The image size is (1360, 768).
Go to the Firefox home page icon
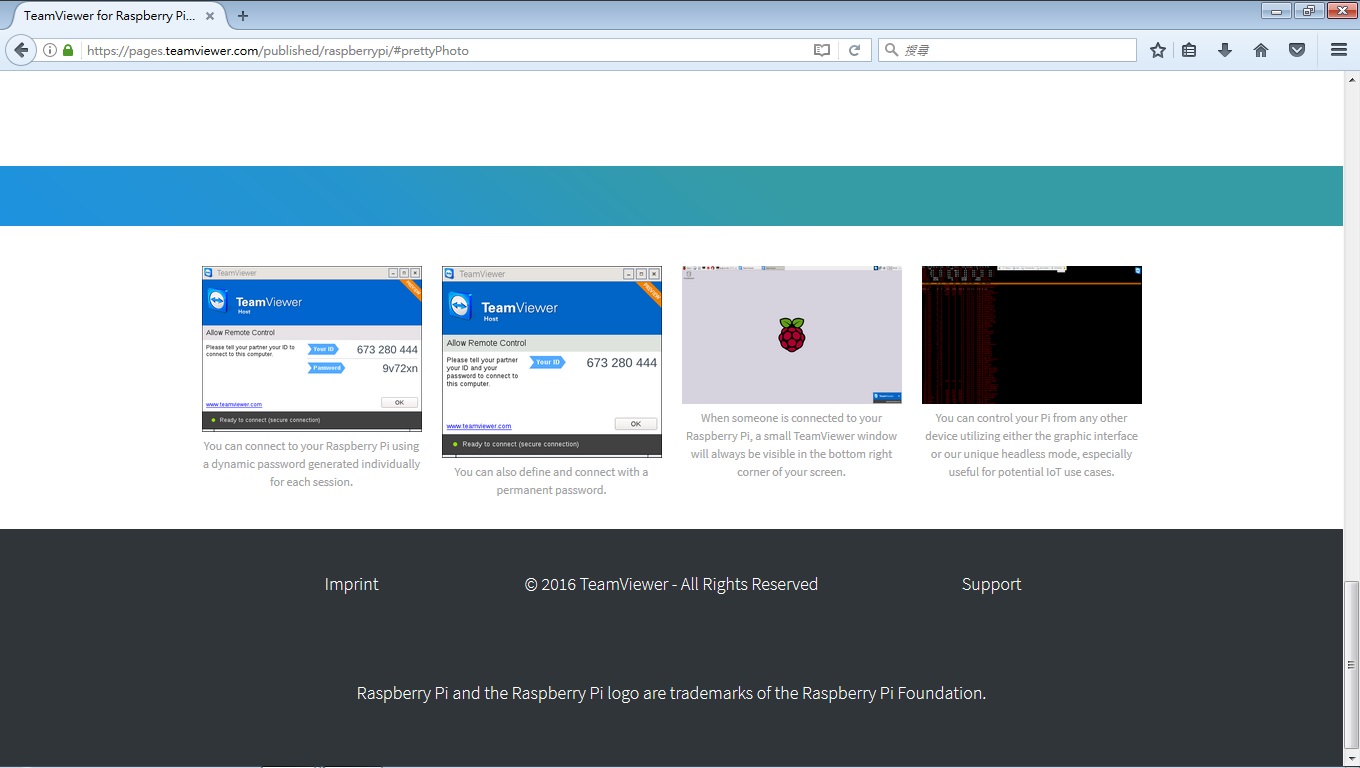coord(1261,50)
